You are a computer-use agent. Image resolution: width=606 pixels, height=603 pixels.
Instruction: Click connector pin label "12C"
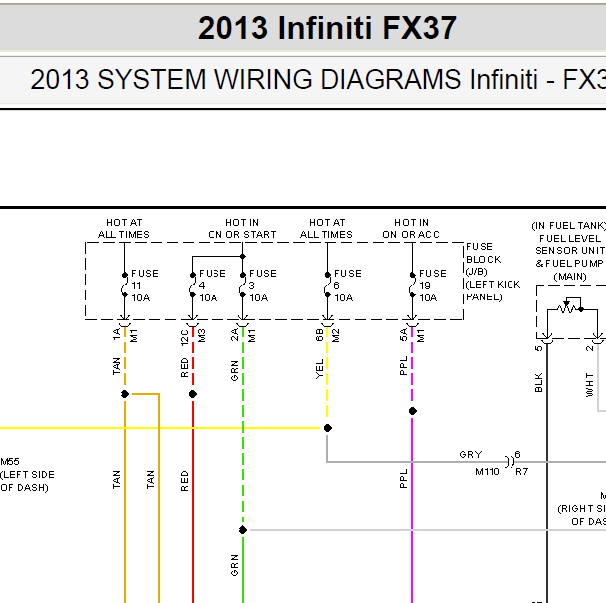184,337
